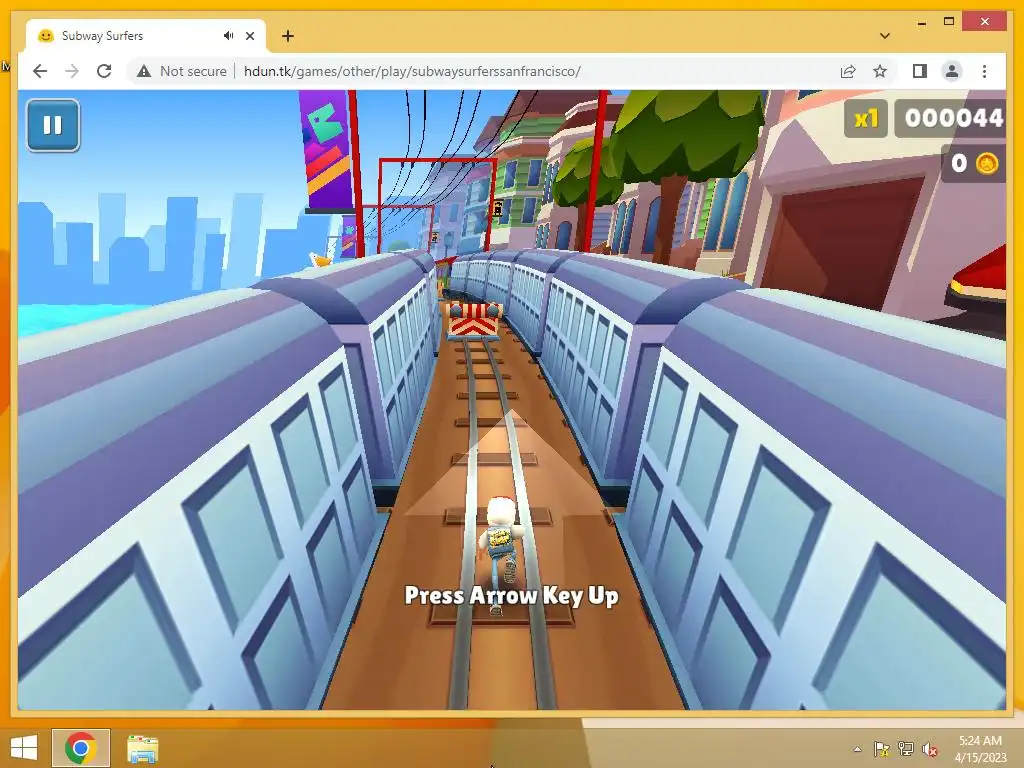Expand the tab search chevron

tap(885, 36)
